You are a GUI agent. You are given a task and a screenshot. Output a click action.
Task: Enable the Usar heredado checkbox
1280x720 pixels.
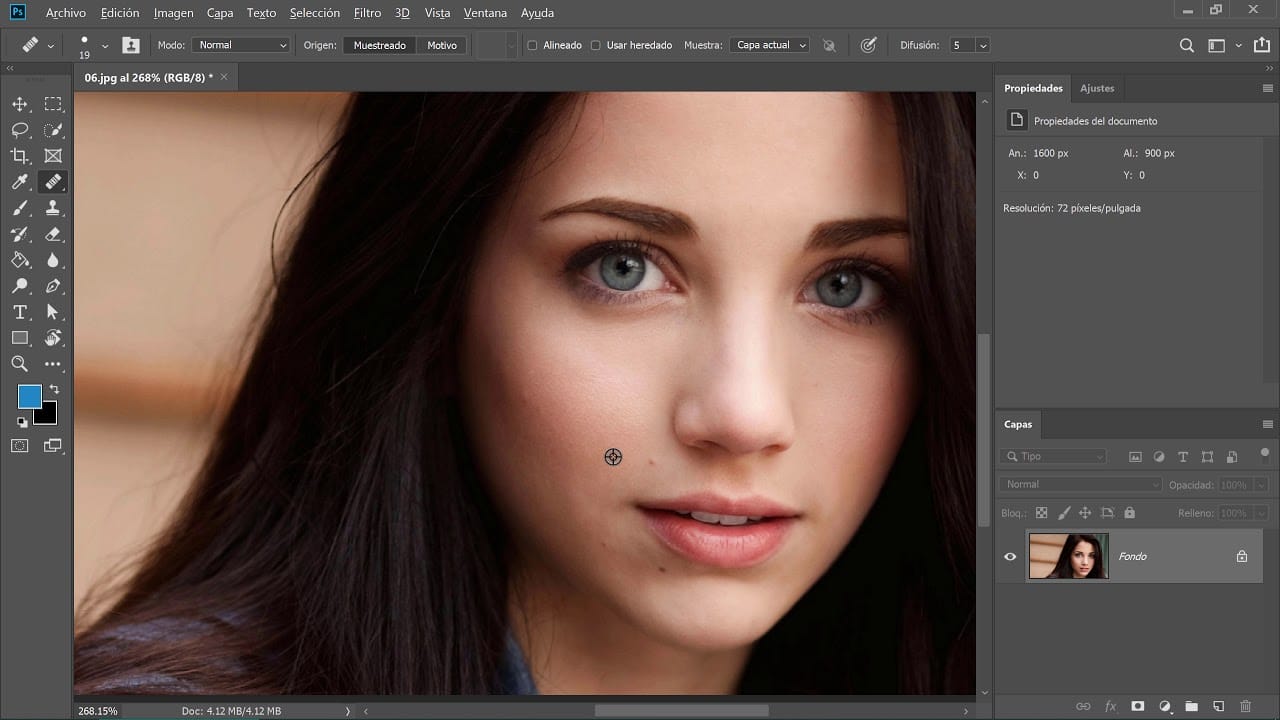[596, 45]
